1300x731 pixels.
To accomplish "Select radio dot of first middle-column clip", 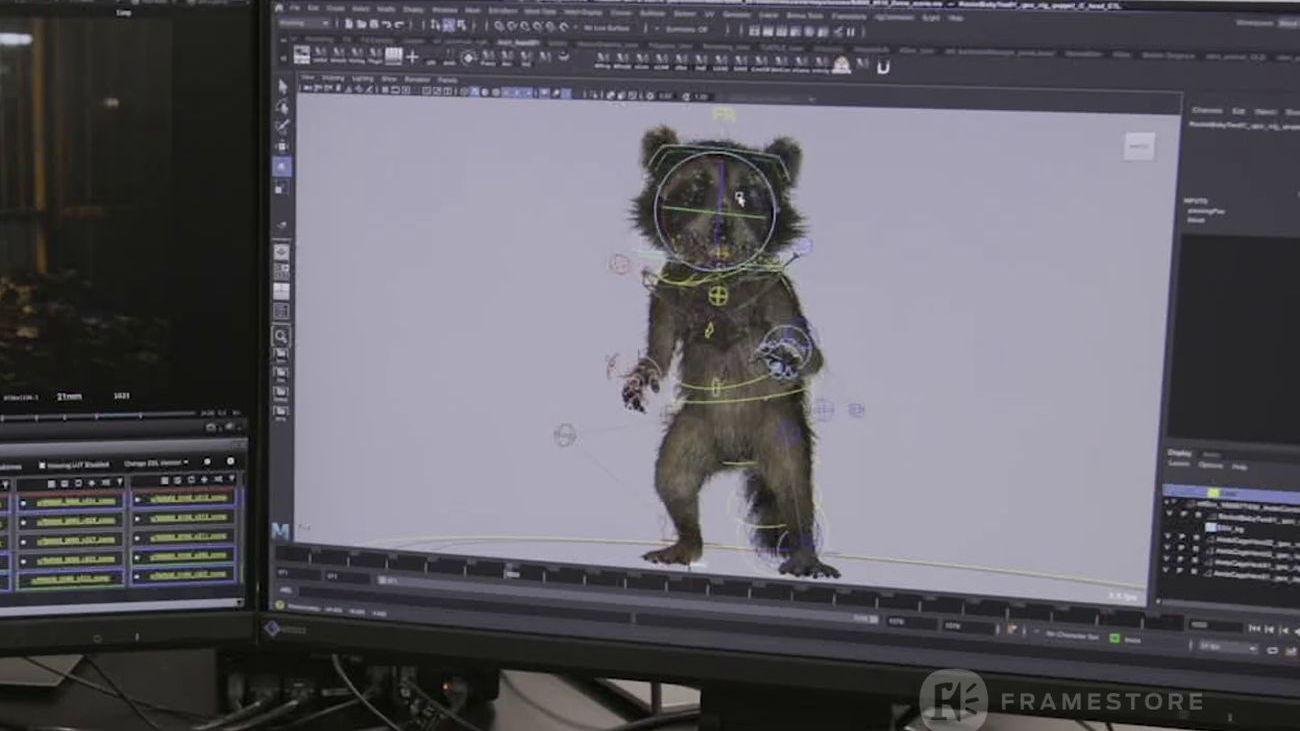I will point(22,502).
